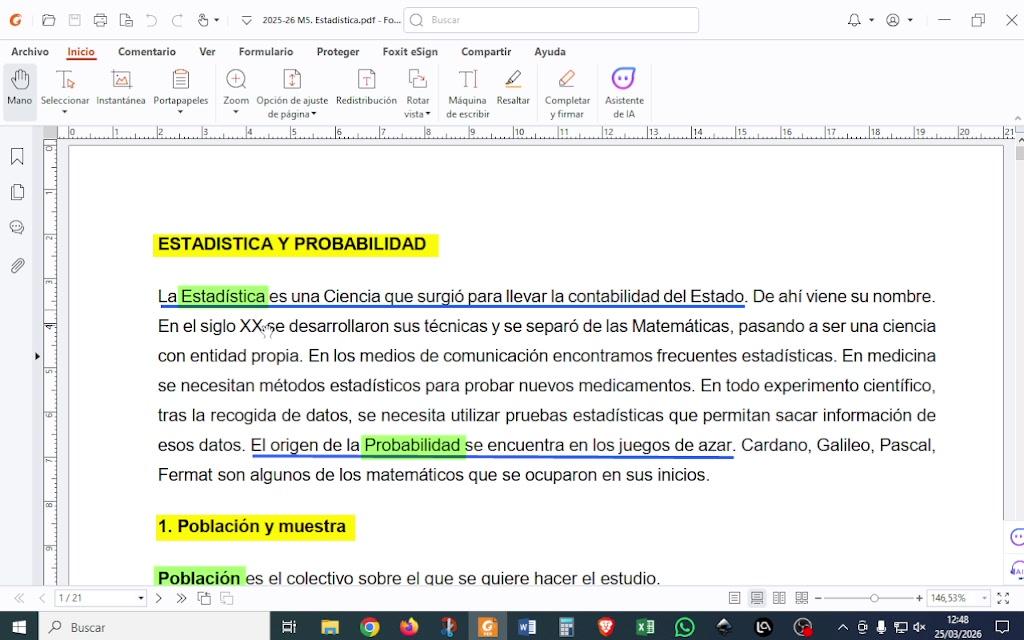Open the bookmarks panel in sidebar
Screen dimensions: 1024x640
[17, 157]
